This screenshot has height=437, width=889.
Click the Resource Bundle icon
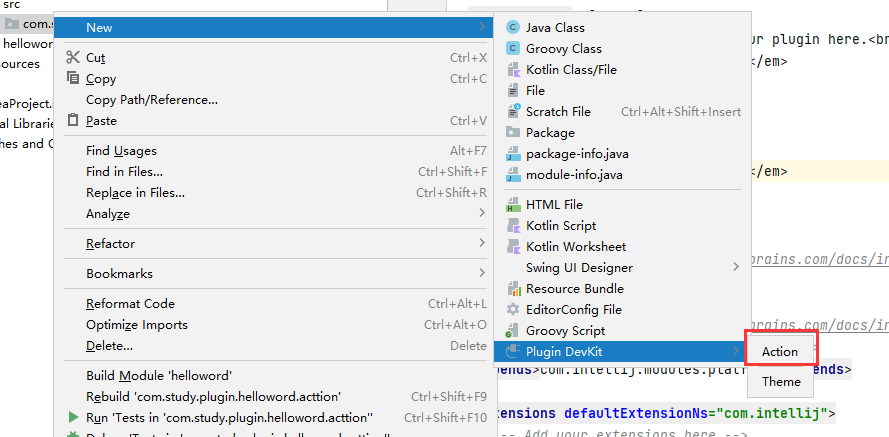point(513,288)
